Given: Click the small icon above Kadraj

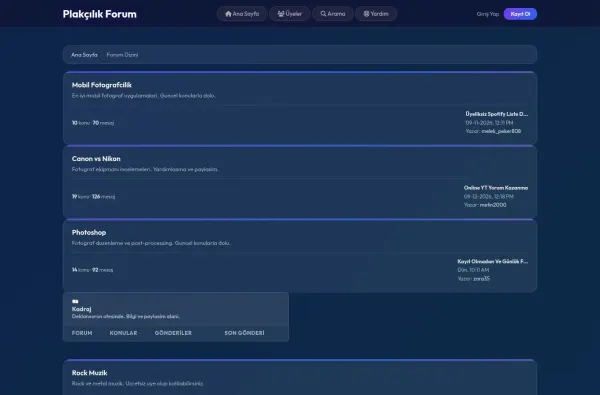Looking at the screenshot, I should click(75, 301).
